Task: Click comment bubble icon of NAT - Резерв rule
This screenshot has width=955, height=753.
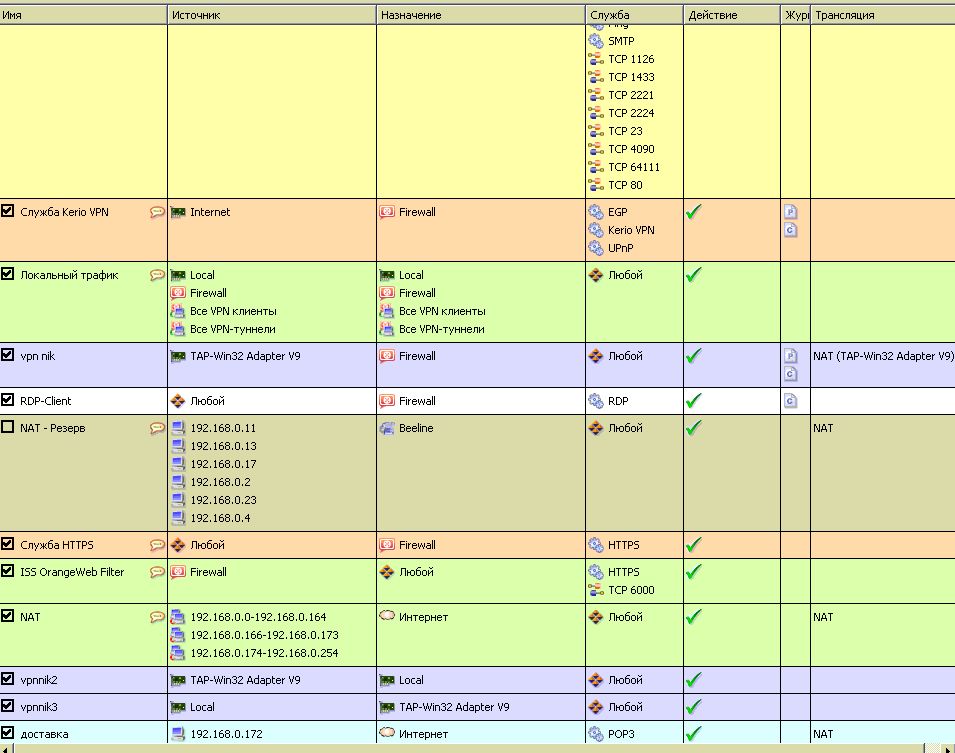Action: (x=157, y=428)
